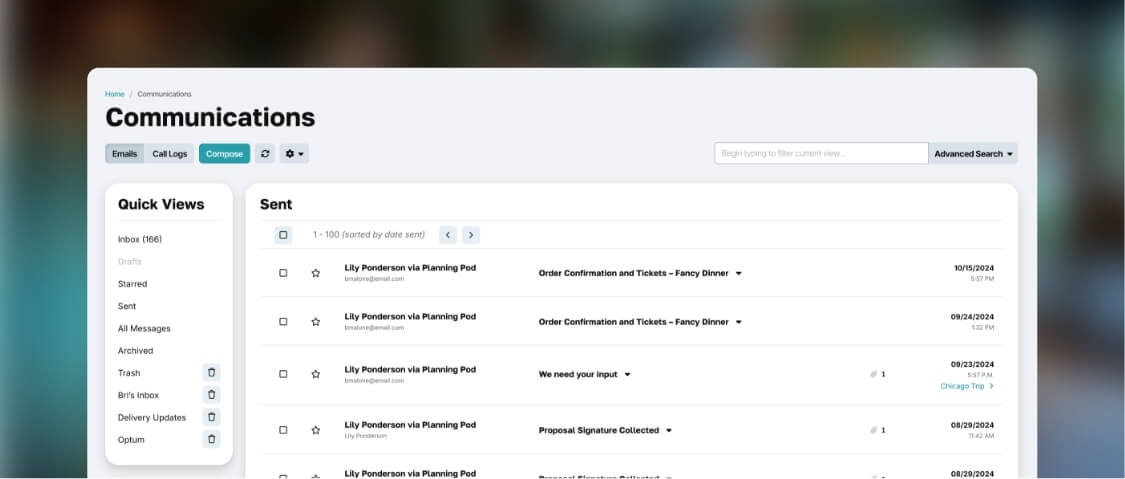Expand 11:42 AM Proposal Signature Collected subject arrow
Viewport: 1125px width, 479px height.
pyautogui.click(x=669, y=430)
